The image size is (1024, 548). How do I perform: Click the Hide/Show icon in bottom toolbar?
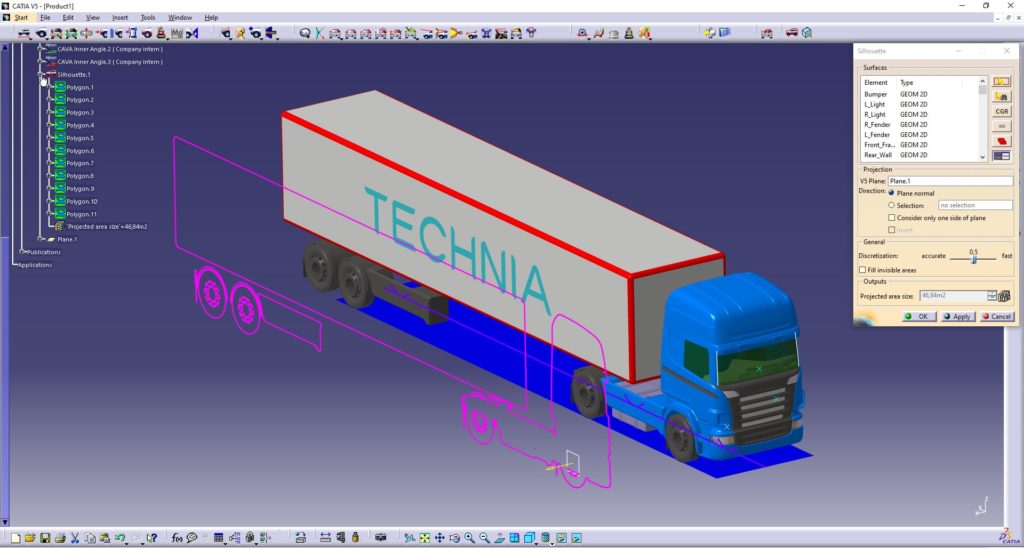[561, 538]
